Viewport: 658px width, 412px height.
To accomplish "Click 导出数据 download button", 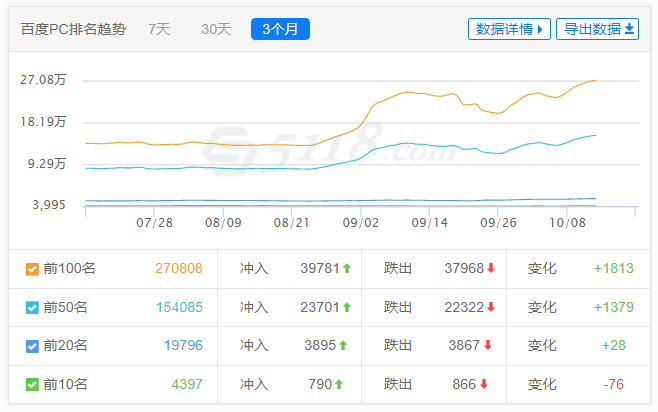I will [x=597, y=29].
